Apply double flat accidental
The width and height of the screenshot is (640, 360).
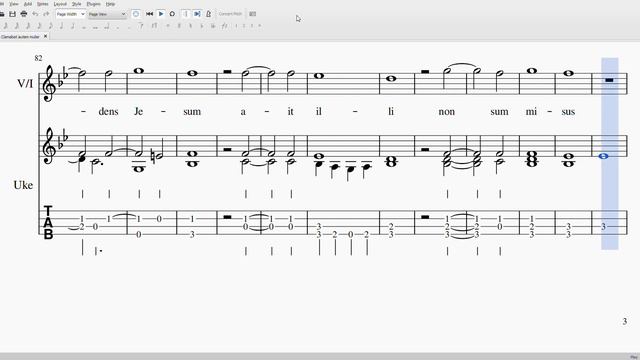213,26
